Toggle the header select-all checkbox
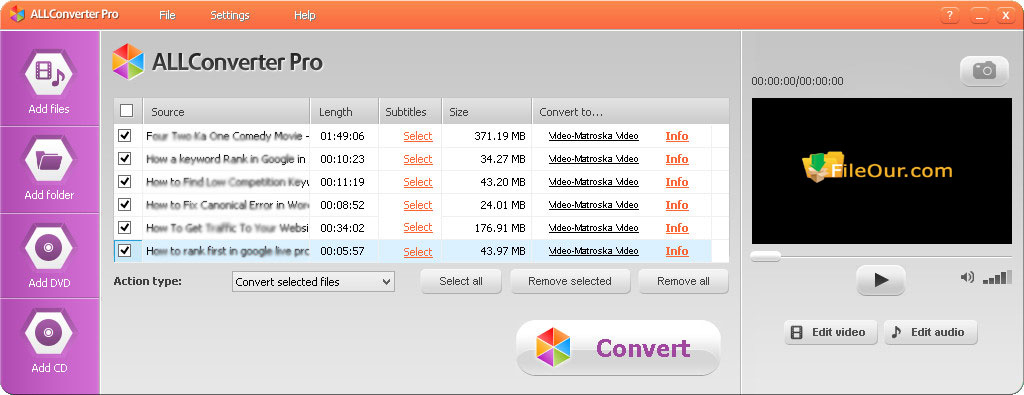This screenshot has height=395, width=1024. pos(127,111)
